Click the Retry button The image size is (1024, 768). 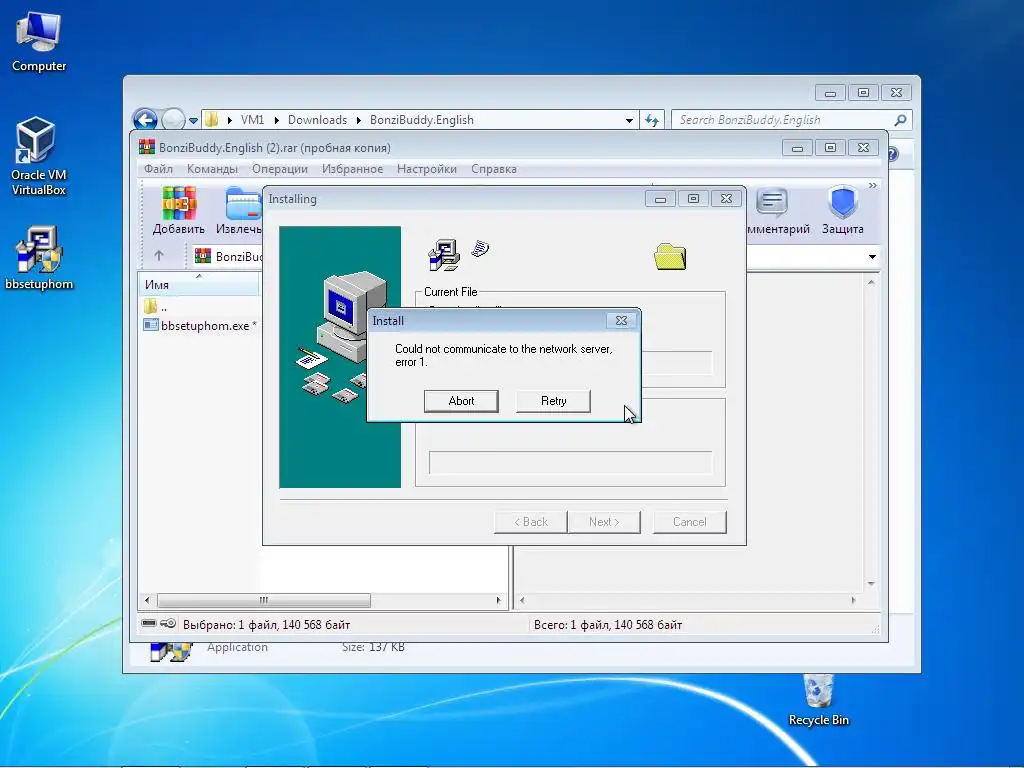click(553, 401)
